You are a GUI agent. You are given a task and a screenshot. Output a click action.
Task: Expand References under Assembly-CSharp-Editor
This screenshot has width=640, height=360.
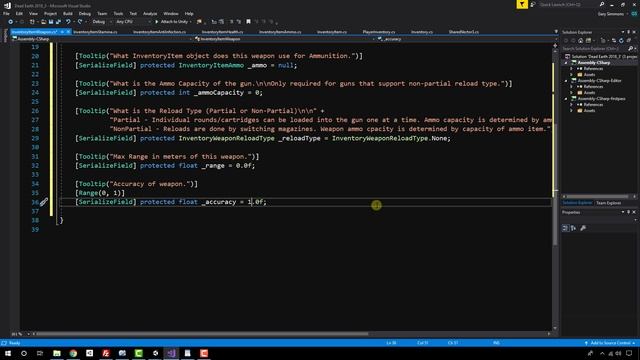(572, 87)
